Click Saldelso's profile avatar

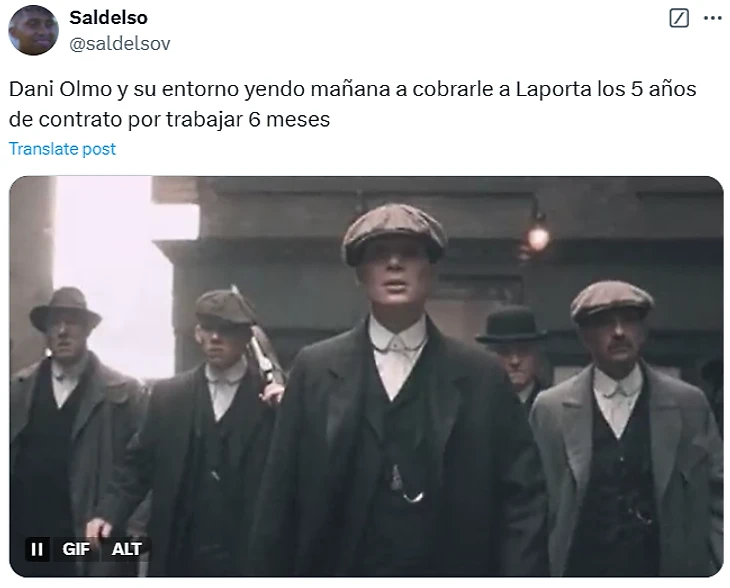(34, 30)
